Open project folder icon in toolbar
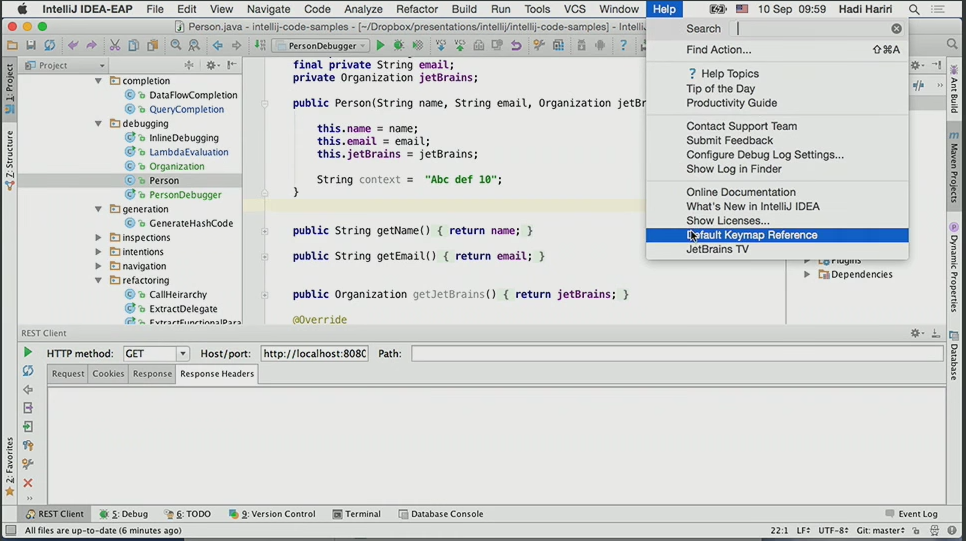 tap(12, 46)
